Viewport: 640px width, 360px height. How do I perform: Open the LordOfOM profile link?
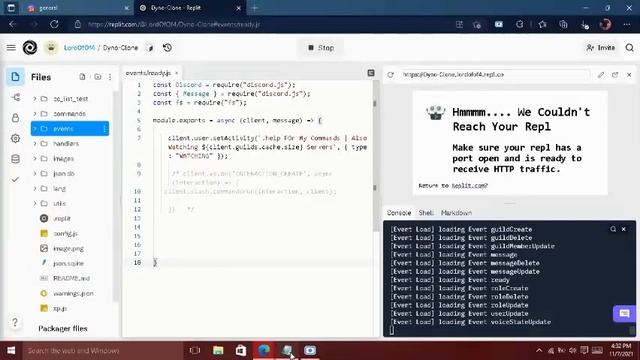pos(79,48)
